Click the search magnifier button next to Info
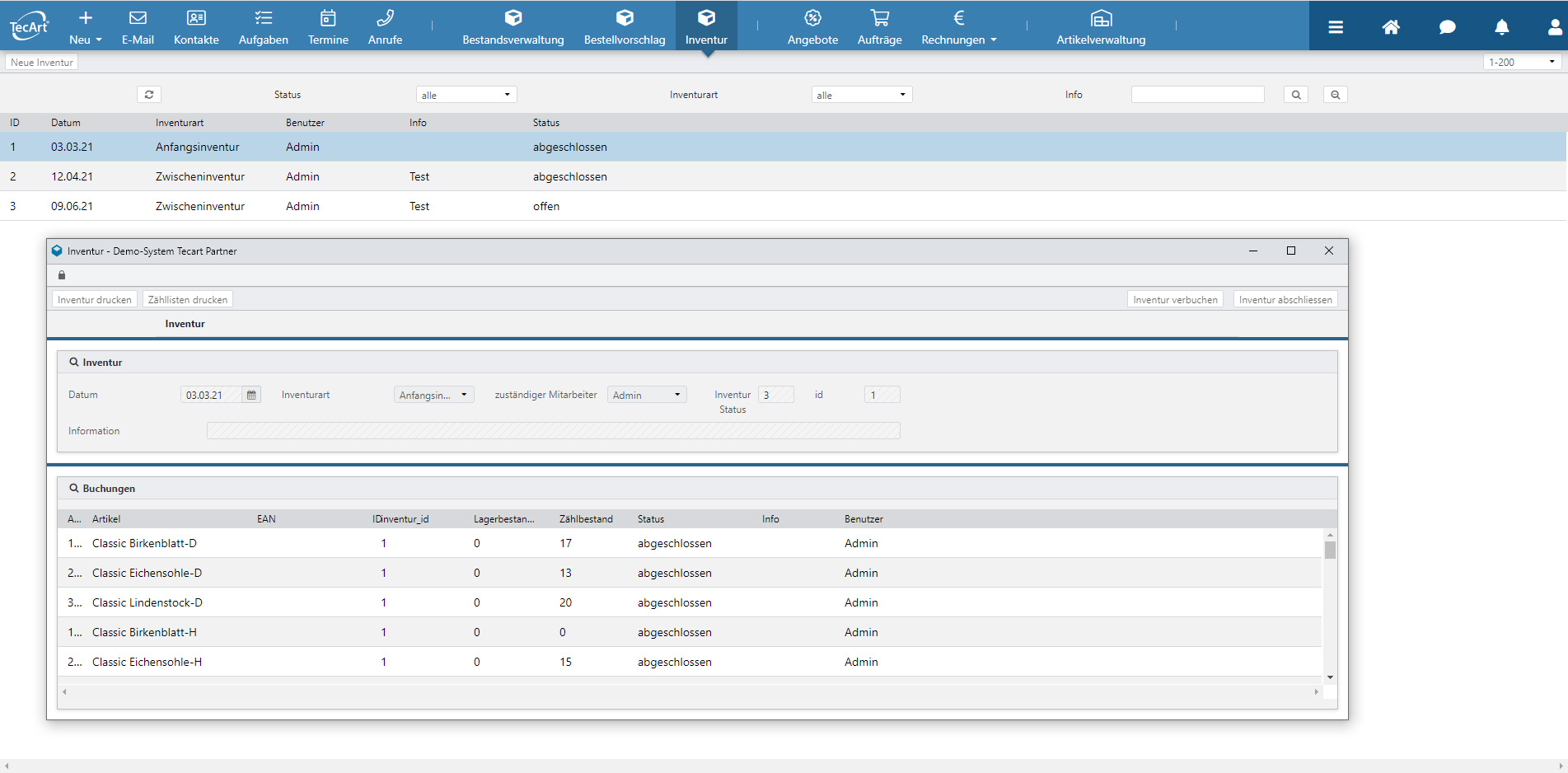The height and width of the screenshot is (773, 1568). [1296, 95]
